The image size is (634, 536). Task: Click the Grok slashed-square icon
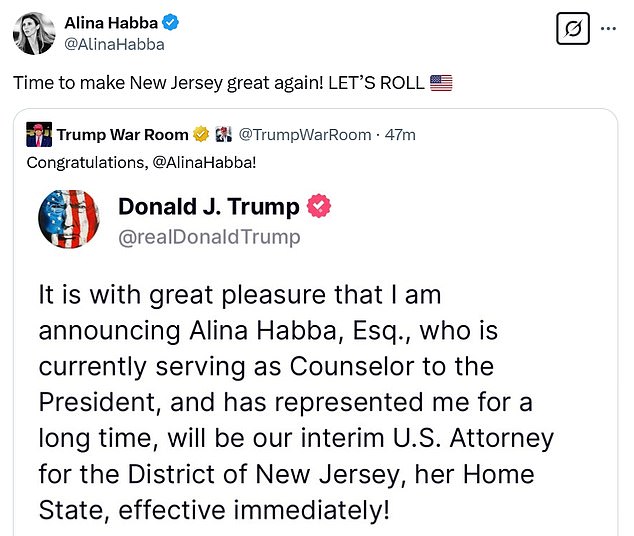[x=572, y=30]
